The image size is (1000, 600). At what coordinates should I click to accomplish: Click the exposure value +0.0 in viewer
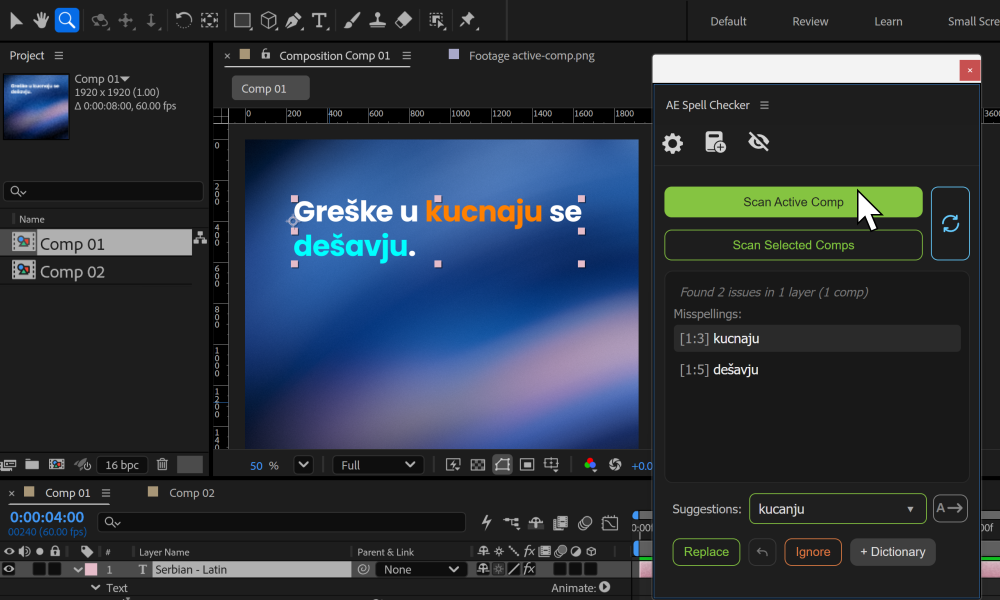click(x=641, y=465)
